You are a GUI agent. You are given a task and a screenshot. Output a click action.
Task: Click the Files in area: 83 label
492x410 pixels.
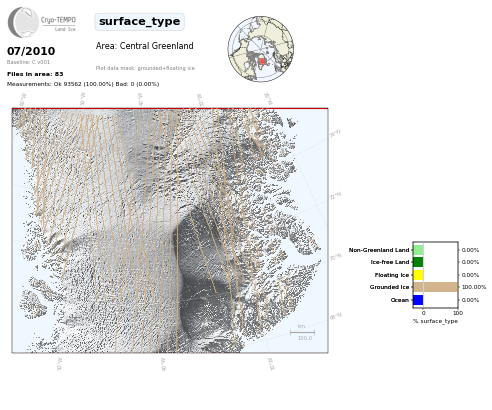35,74
